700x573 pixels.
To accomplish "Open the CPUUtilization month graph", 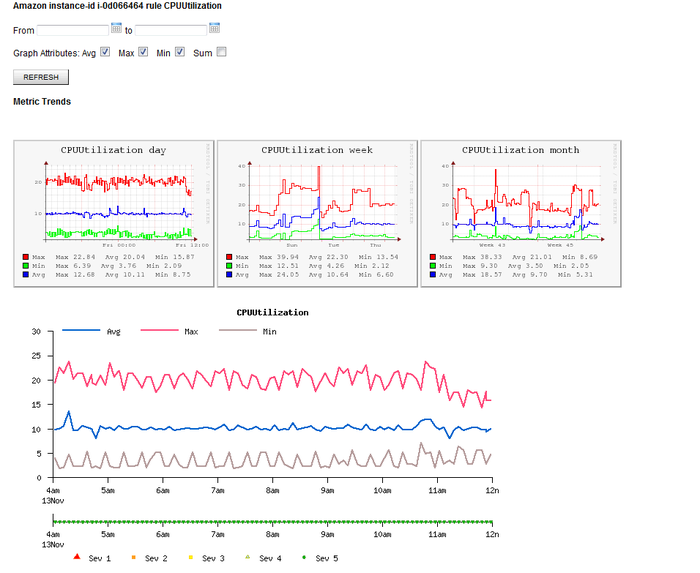I will pyautogui.click(x=521, y=214).
